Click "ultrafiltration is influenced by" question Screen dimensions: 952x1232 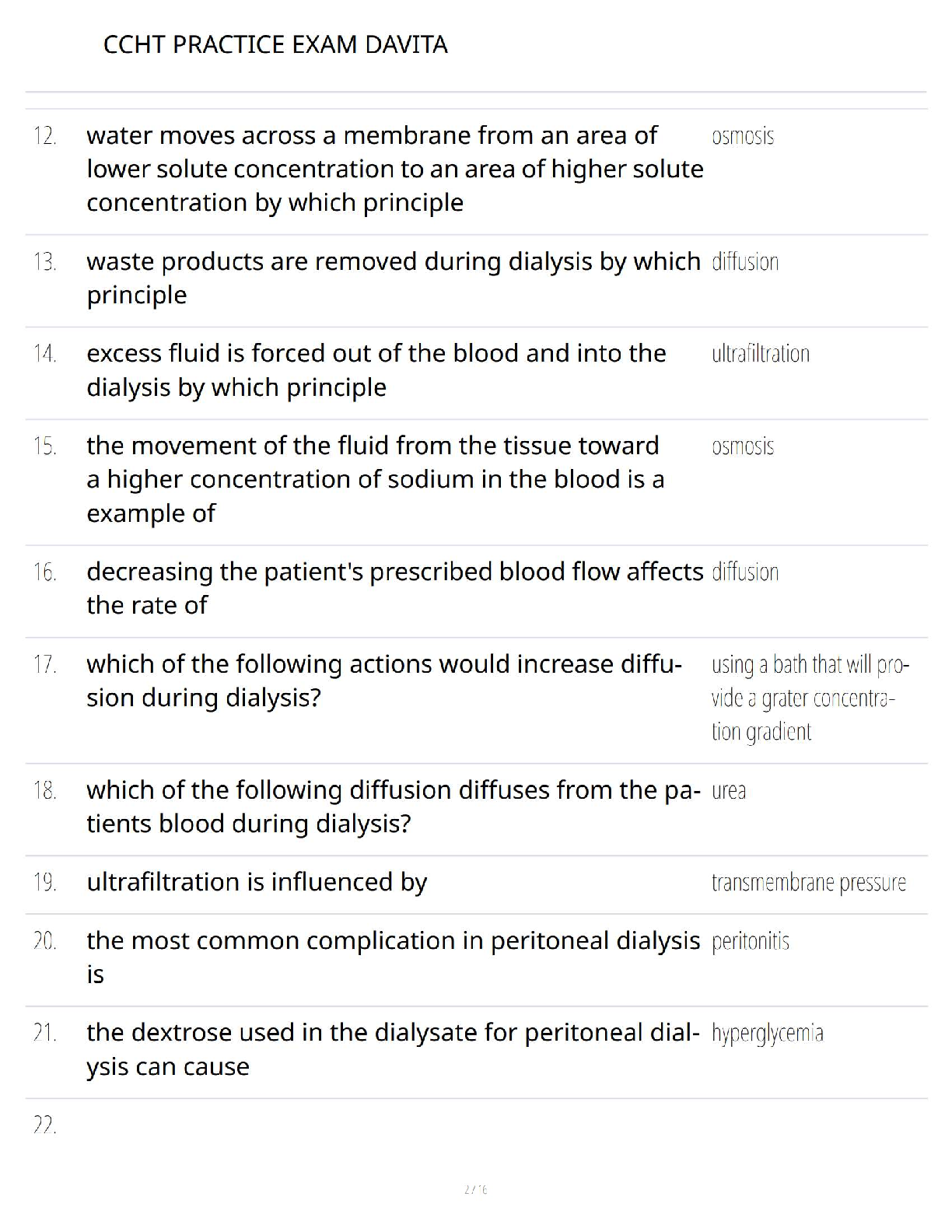[257, 882]
